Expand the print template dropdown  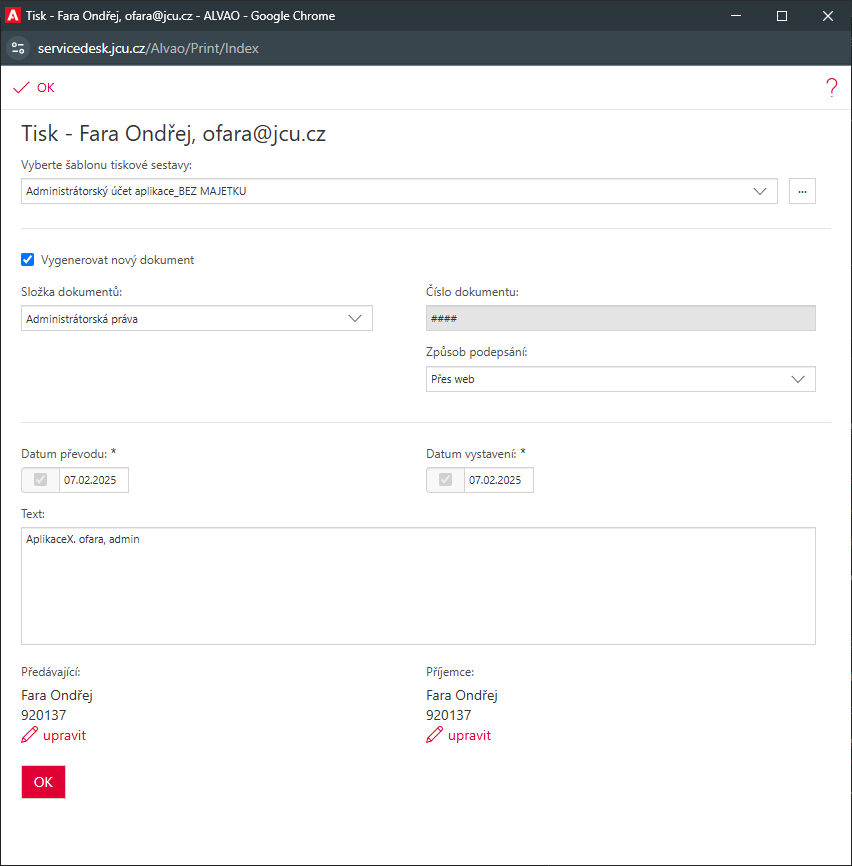click(x=399, y=191)
